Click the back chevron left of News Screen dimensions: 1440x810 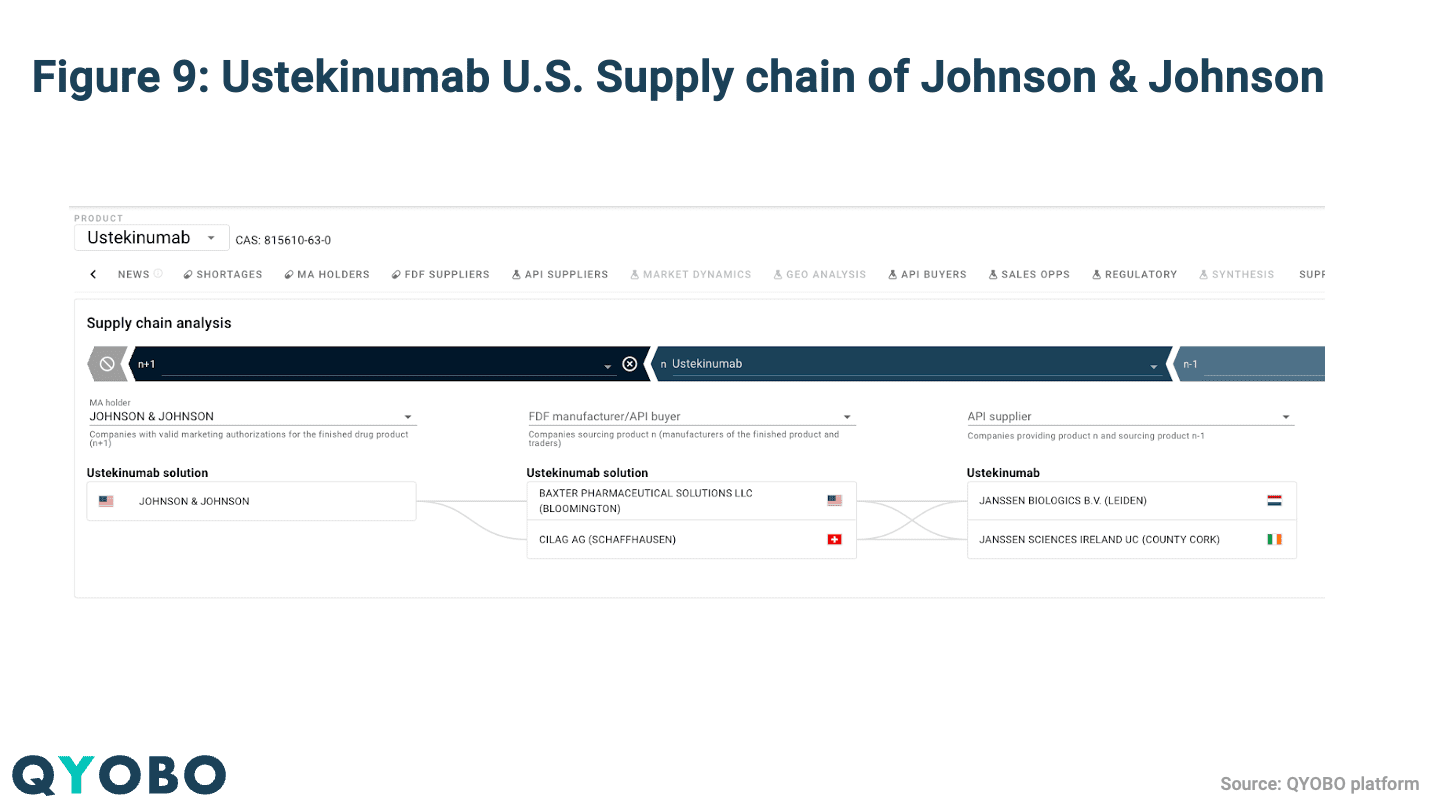click(x=93, y=274)
